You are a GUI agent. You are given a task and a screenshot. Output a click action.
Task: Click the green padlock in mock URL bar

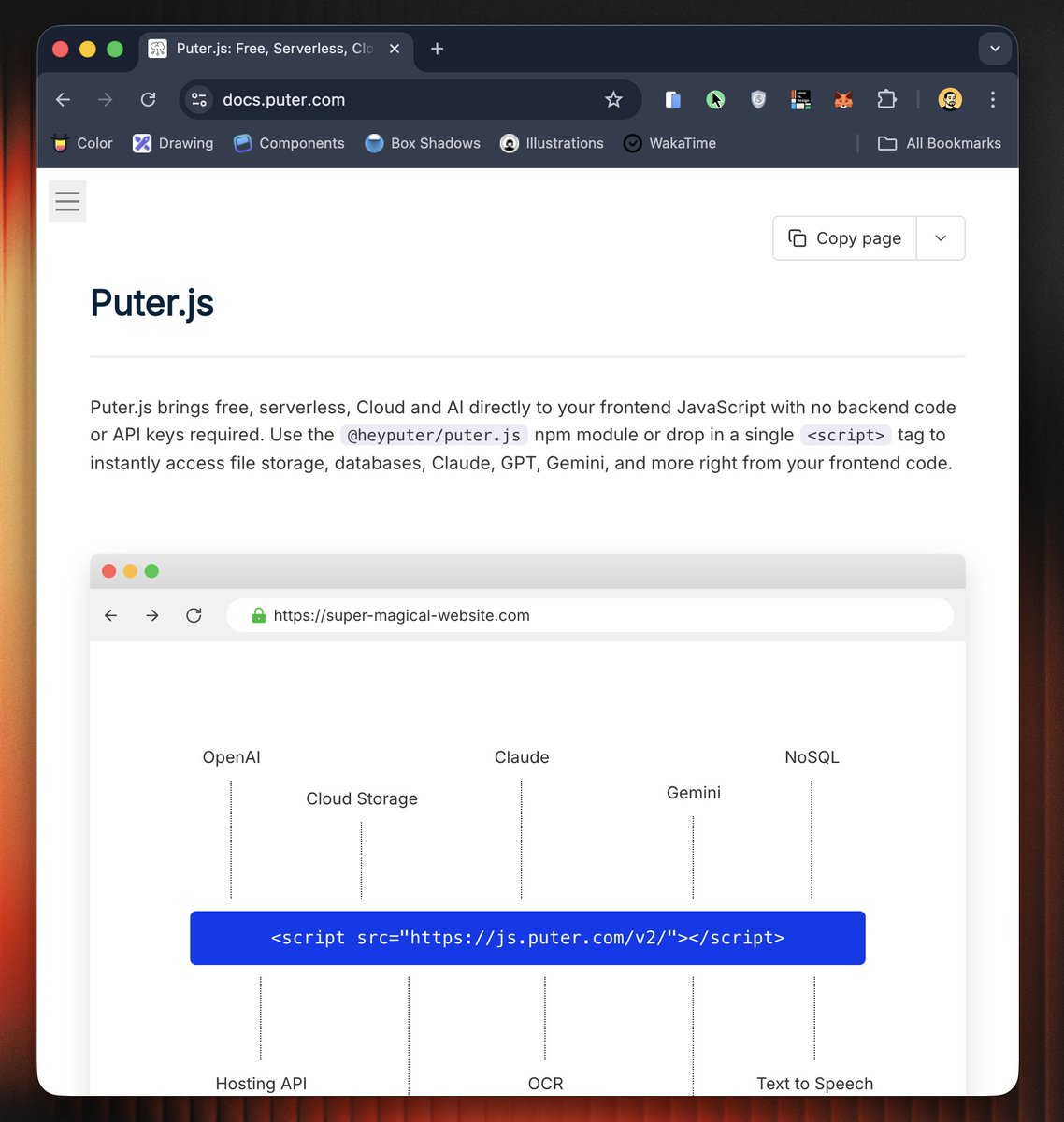[259, 615]
